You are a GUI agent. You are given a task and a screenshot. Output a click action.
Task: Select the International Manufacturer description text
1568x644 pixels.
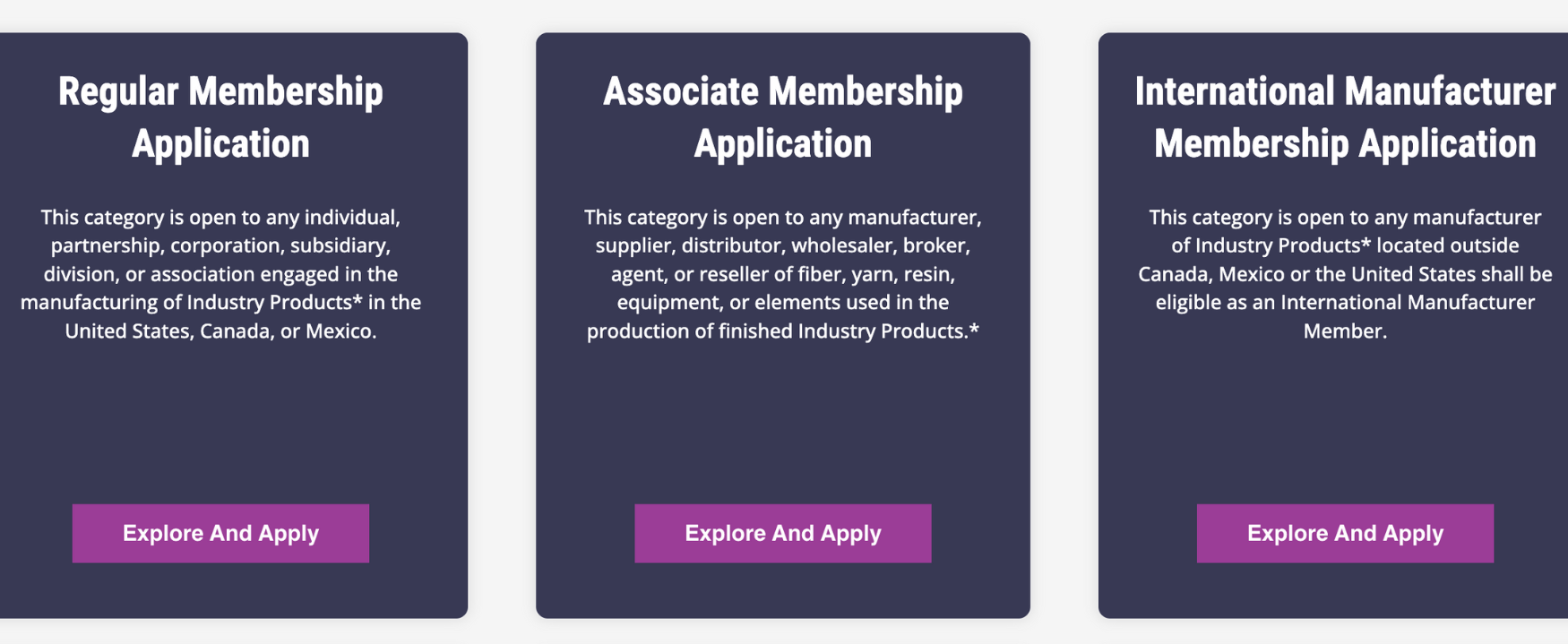[1344, 273]
